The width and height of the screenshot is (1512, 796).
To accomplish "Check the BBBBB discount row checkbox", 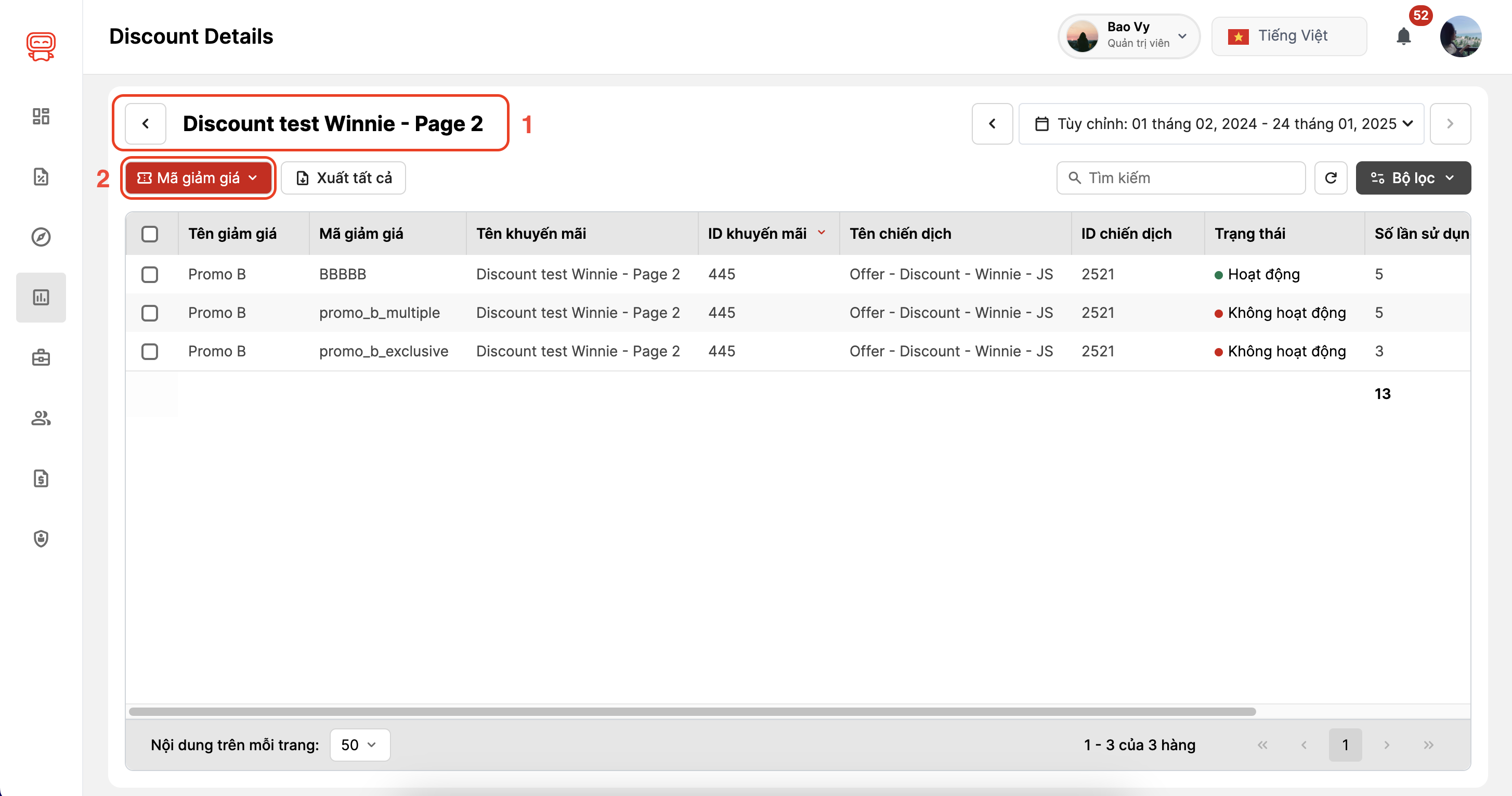I will 150,274.
